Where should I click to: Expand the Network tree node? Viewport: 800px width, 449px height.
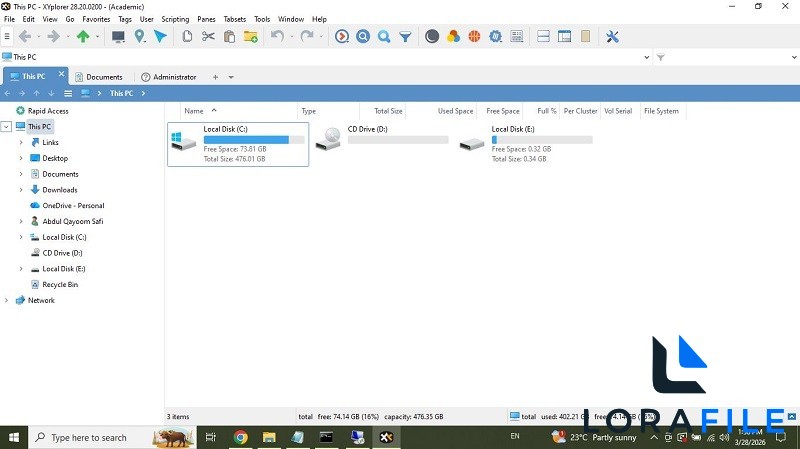point(6,301)
